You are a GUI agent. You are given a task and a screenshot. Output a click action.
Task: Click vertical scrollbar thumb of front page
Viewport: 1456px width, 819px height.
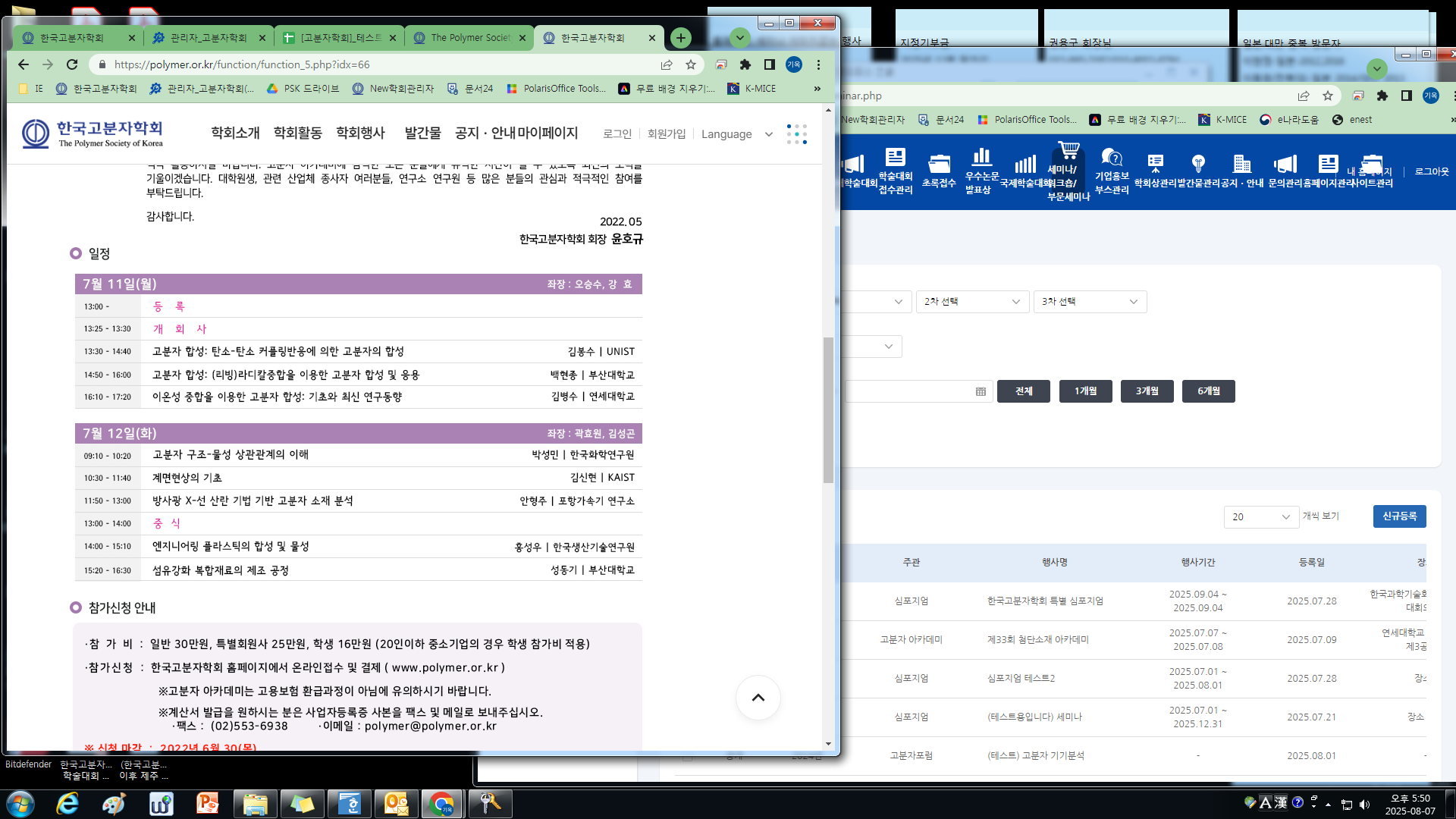pos(828,410)
